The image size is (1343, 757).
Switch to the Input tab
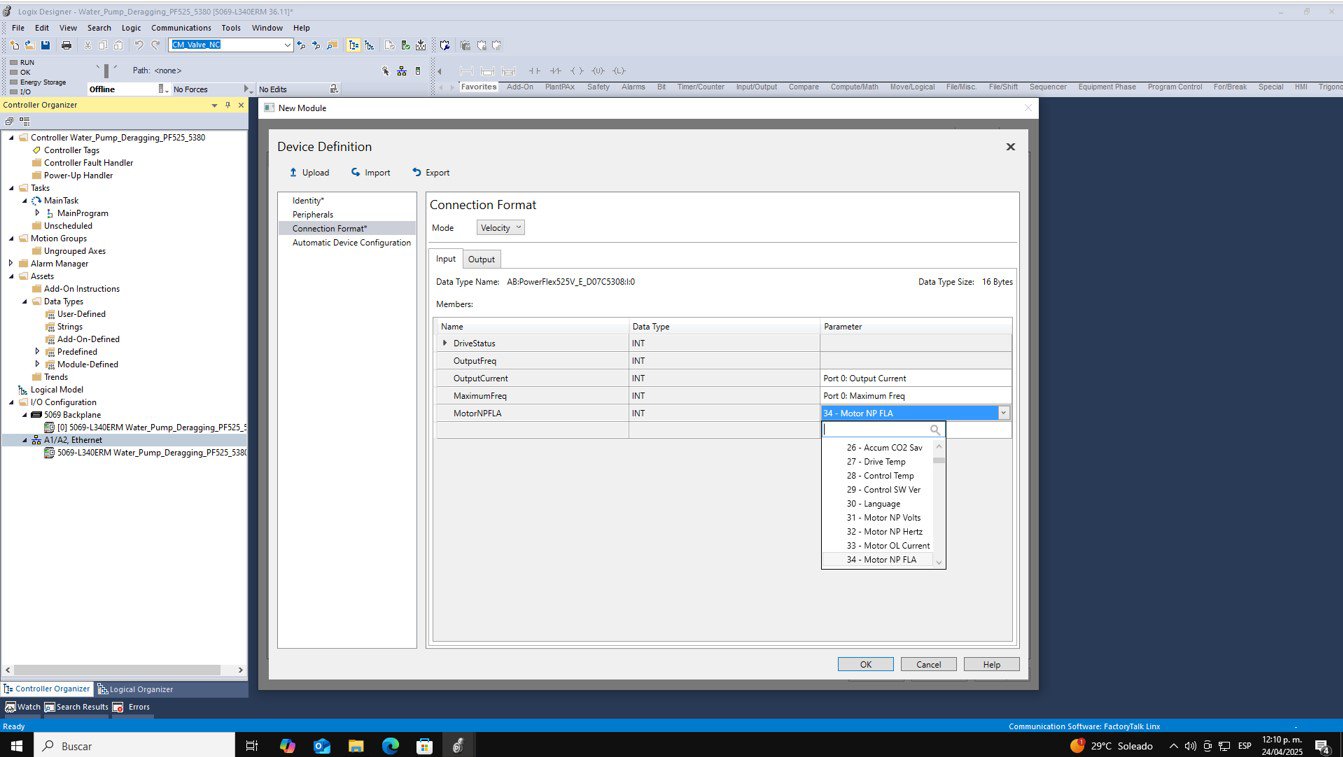point(445,259)
